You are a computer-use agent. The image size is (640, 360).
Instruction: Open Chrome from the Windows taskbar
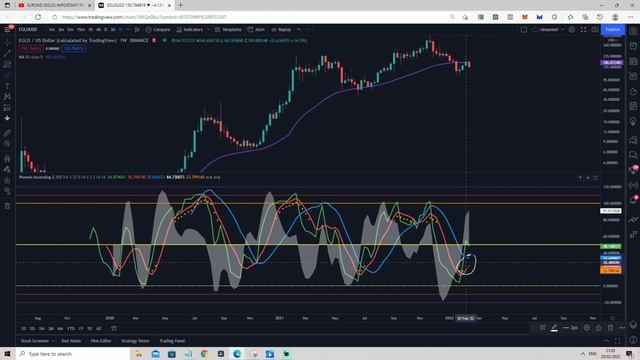tap(204, 354)
